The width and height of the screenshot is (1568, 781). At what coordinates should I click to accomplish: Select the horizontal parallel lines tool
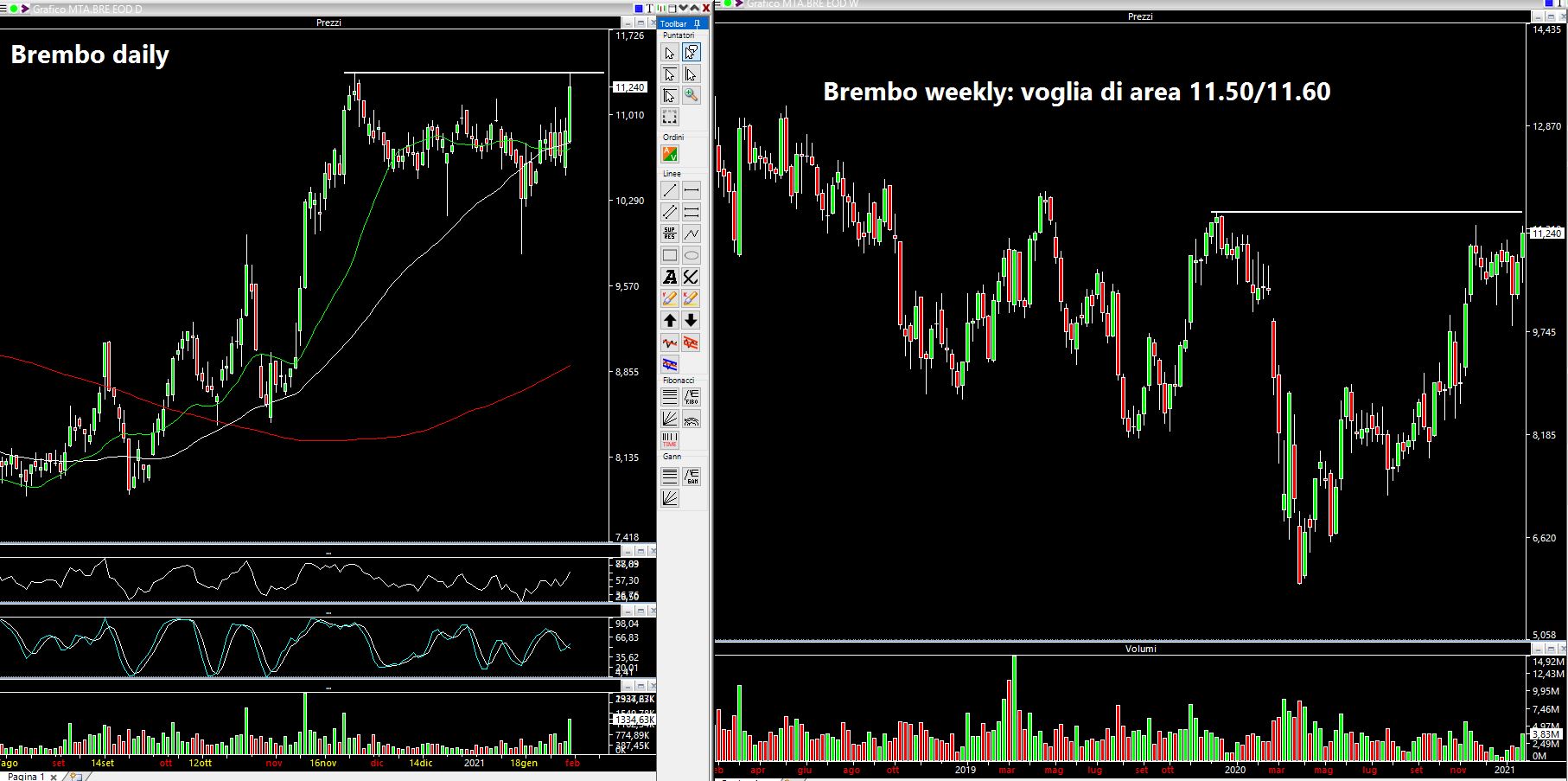pyautogui.click(x=691, y=213)
